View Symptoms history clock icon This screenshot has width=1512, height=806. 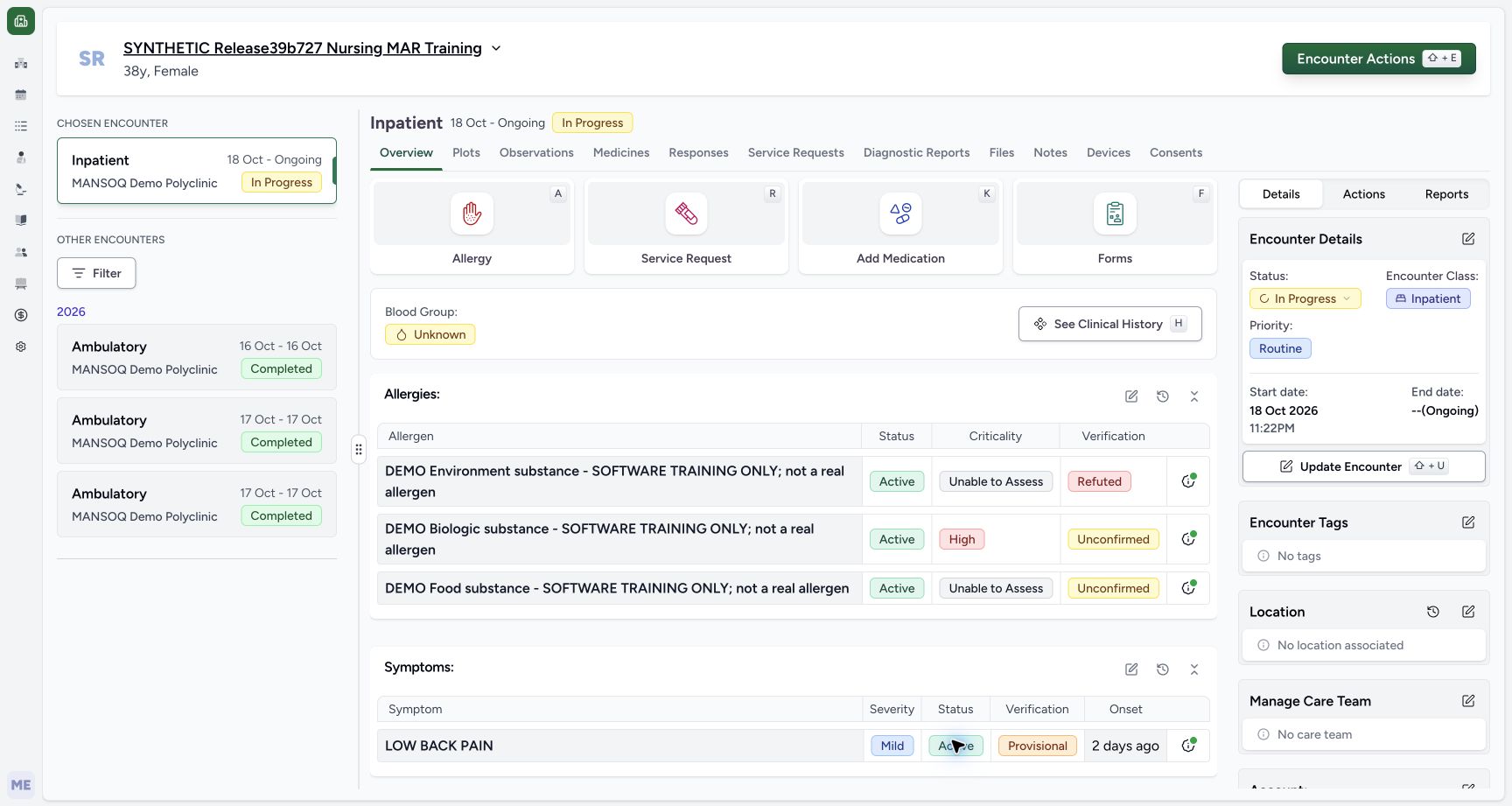[1163, 669]
